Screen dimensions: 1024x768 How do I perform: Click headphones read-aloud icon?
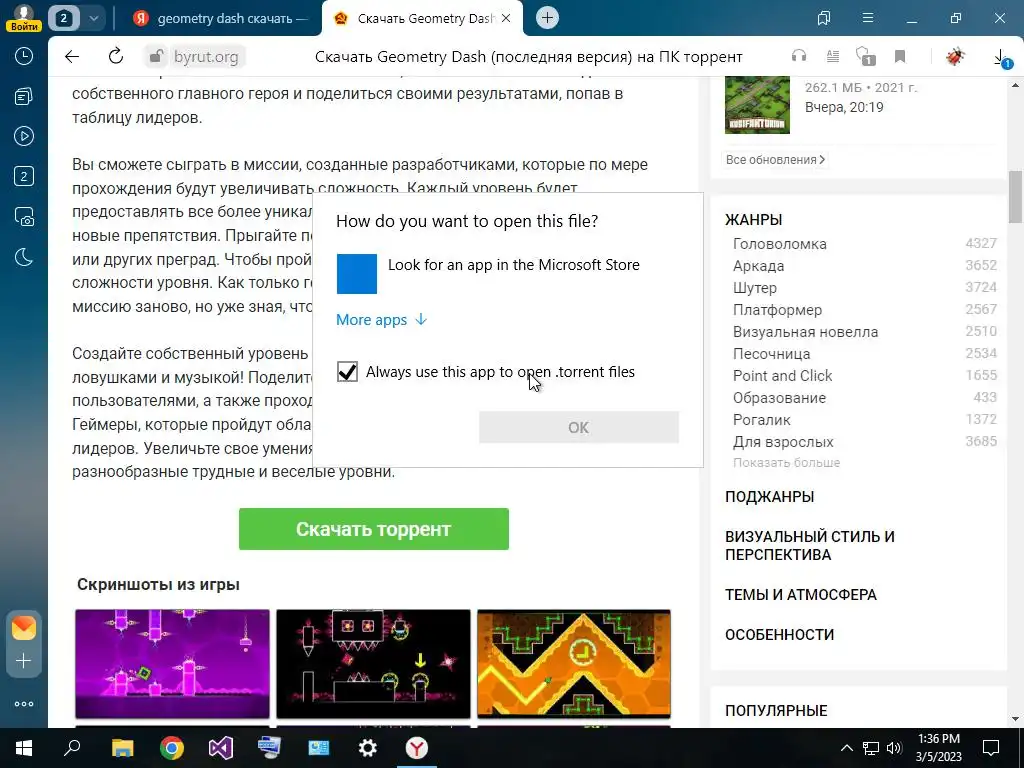click(799, 57)
